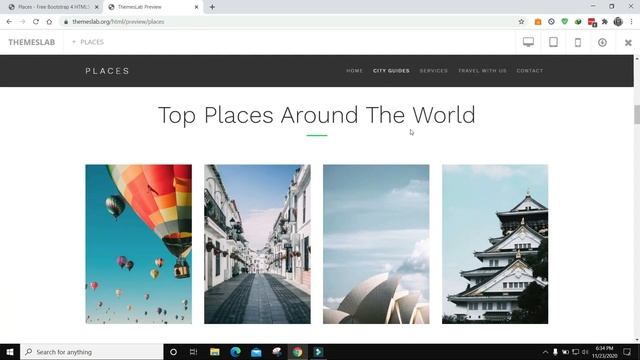The height and width of the screenshot is (360, 640).
Task: Switch to tablet preview mode
Action: [x=553, y=42]
